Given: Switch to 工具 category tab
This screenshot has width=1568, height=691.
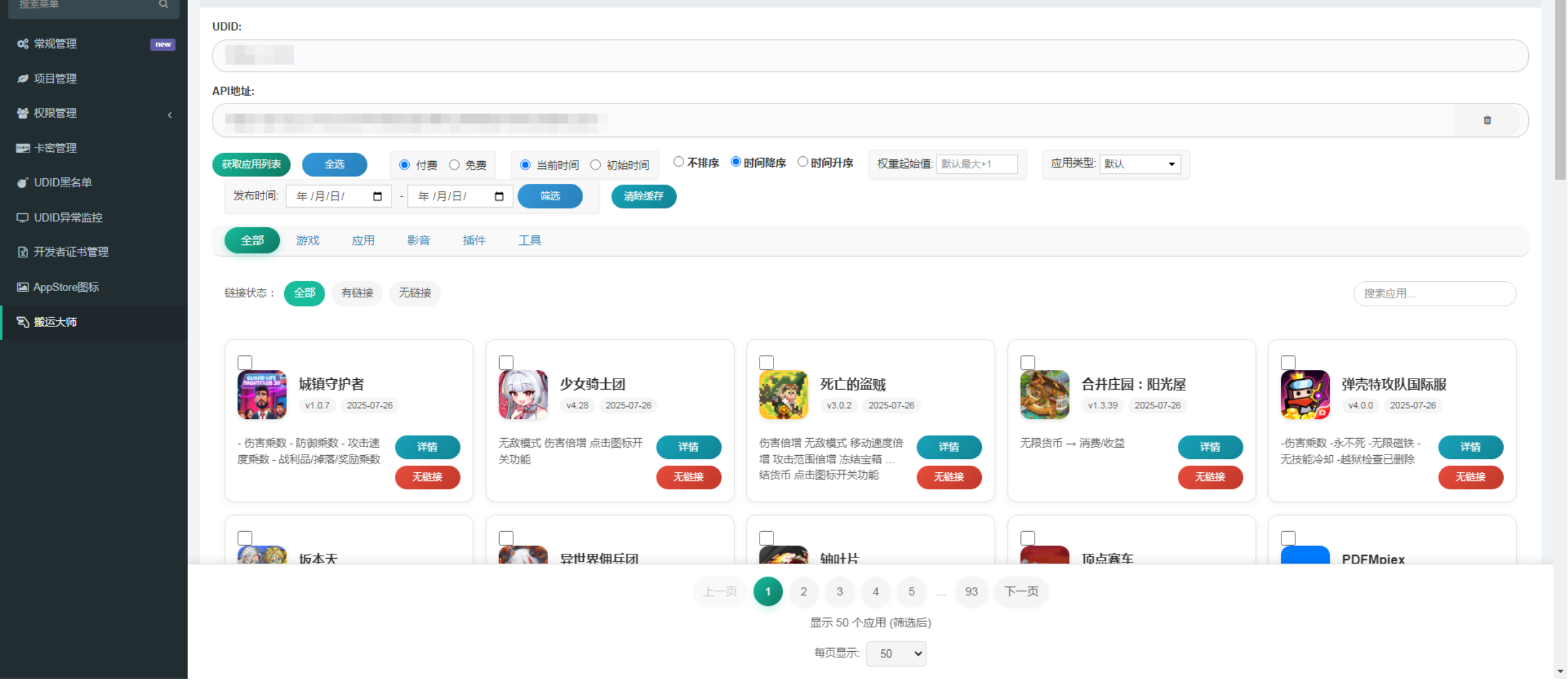Looking at the screenshot, I should point(530,240).
